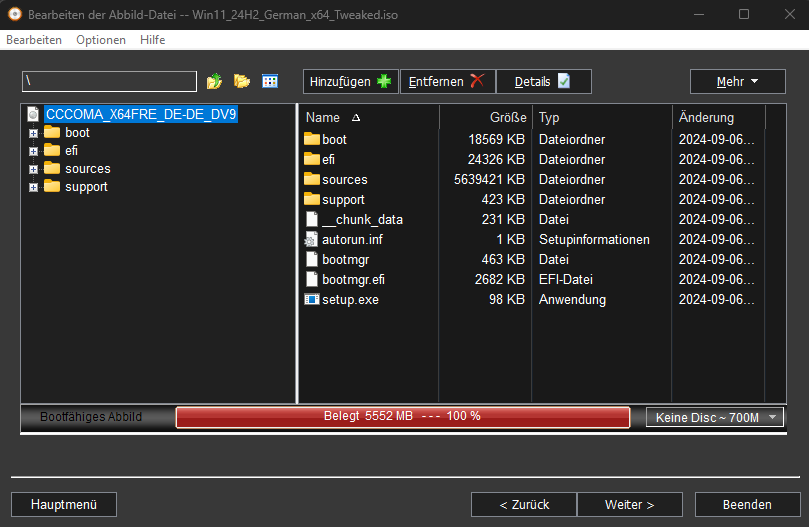Click boot folder icon in file list

[x=312, y=139]
